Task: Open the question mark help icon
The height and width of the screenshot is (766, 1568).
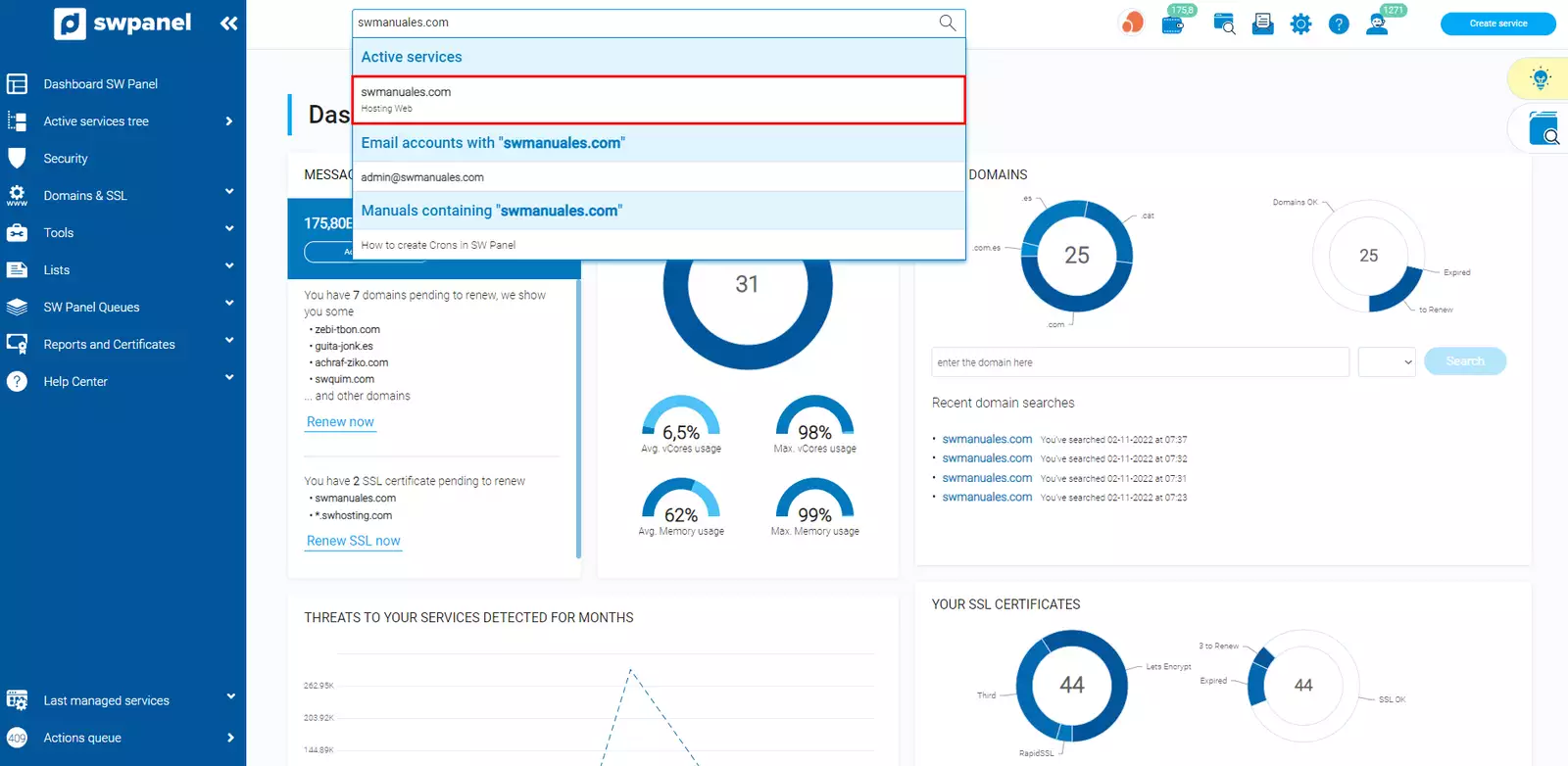Action: pos(1339,24)
